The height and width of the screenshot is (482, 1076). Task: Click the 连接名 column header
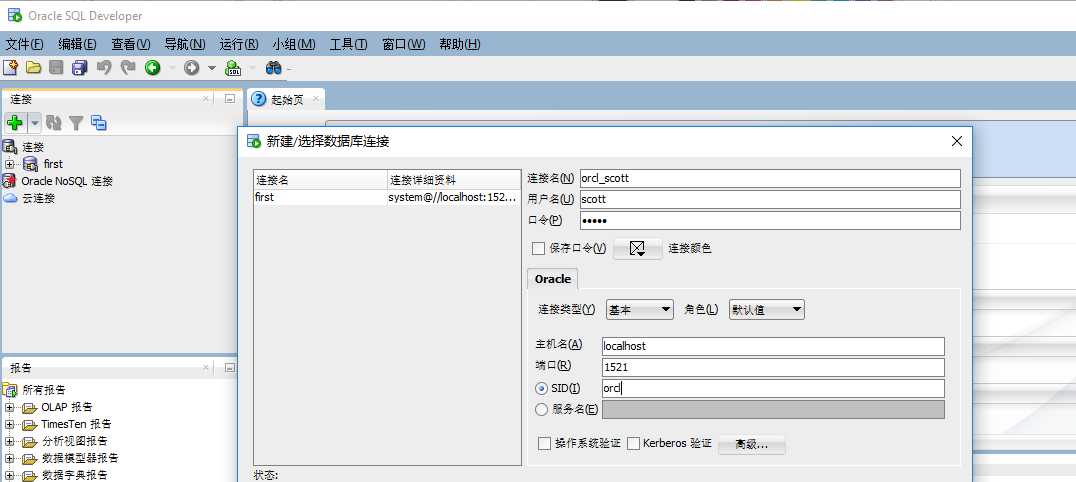320,180
